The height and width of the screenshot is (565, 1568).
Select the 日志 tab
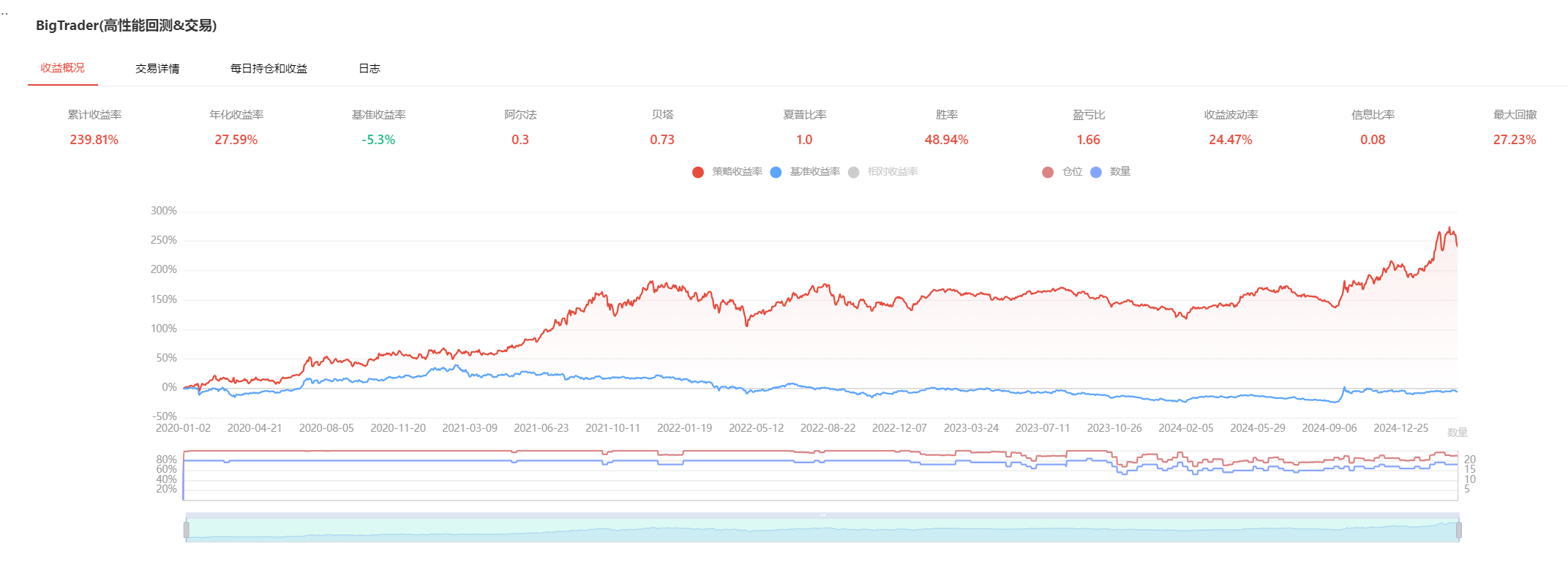[x=369, y=69]
